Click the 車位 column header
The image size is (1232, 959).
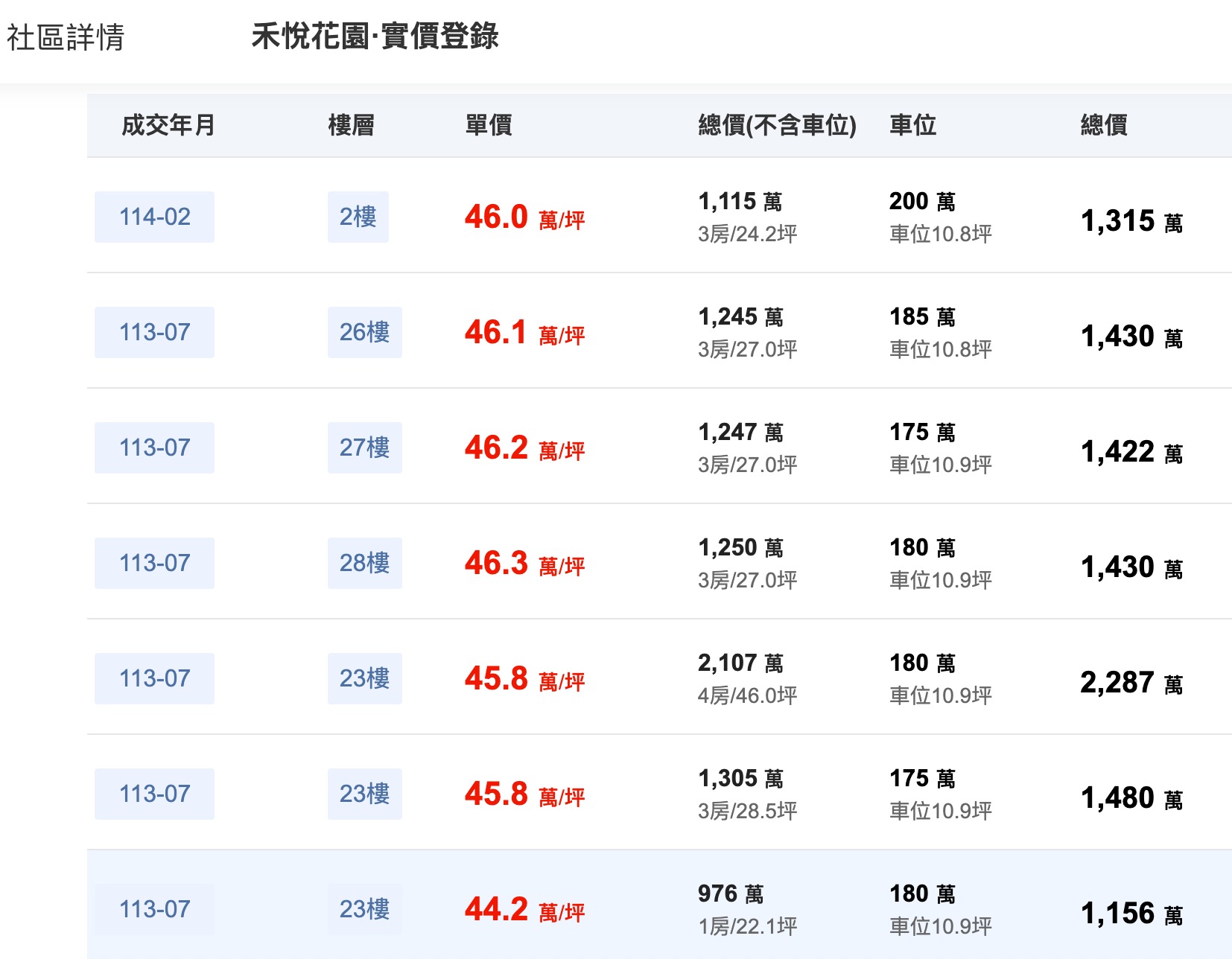pyautogui.click(x=912, y=125)
